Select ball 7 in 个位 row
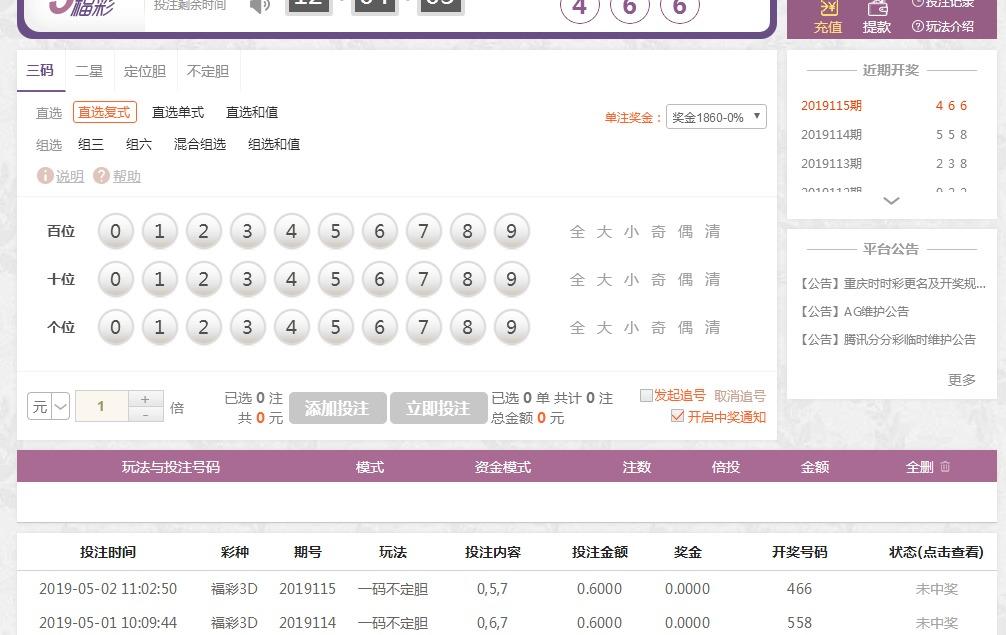The image size is (1006, 635). click(x=423, y=328)
